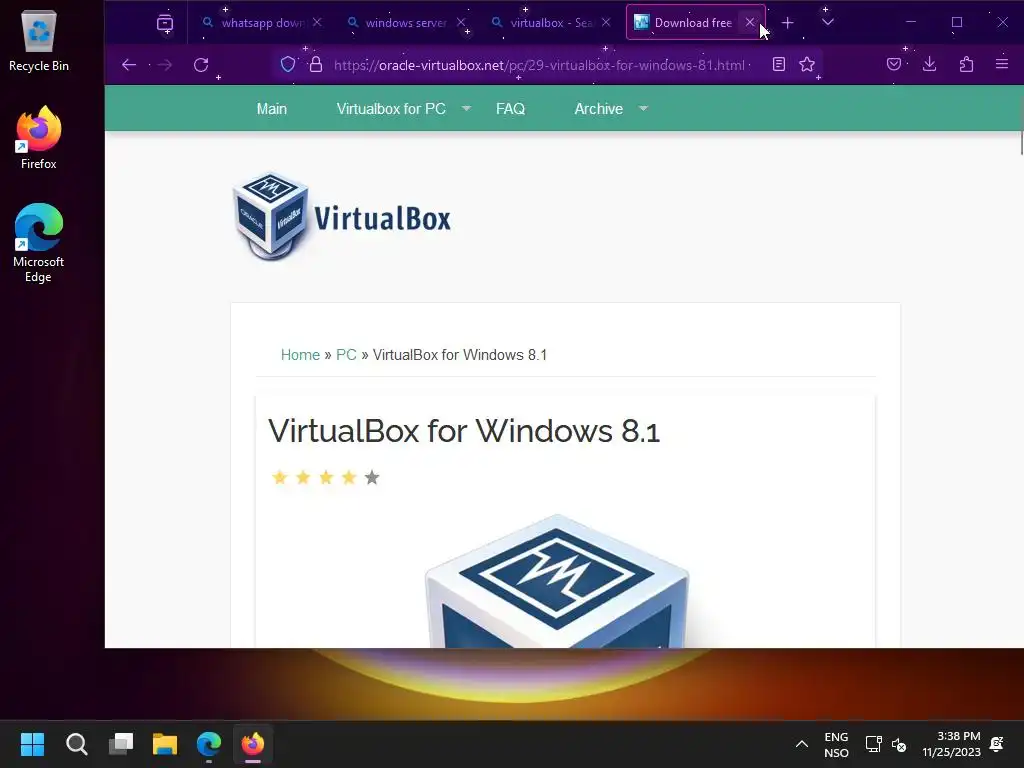
Task: Open the extensions puzzle icon
Action: point(966,64)
